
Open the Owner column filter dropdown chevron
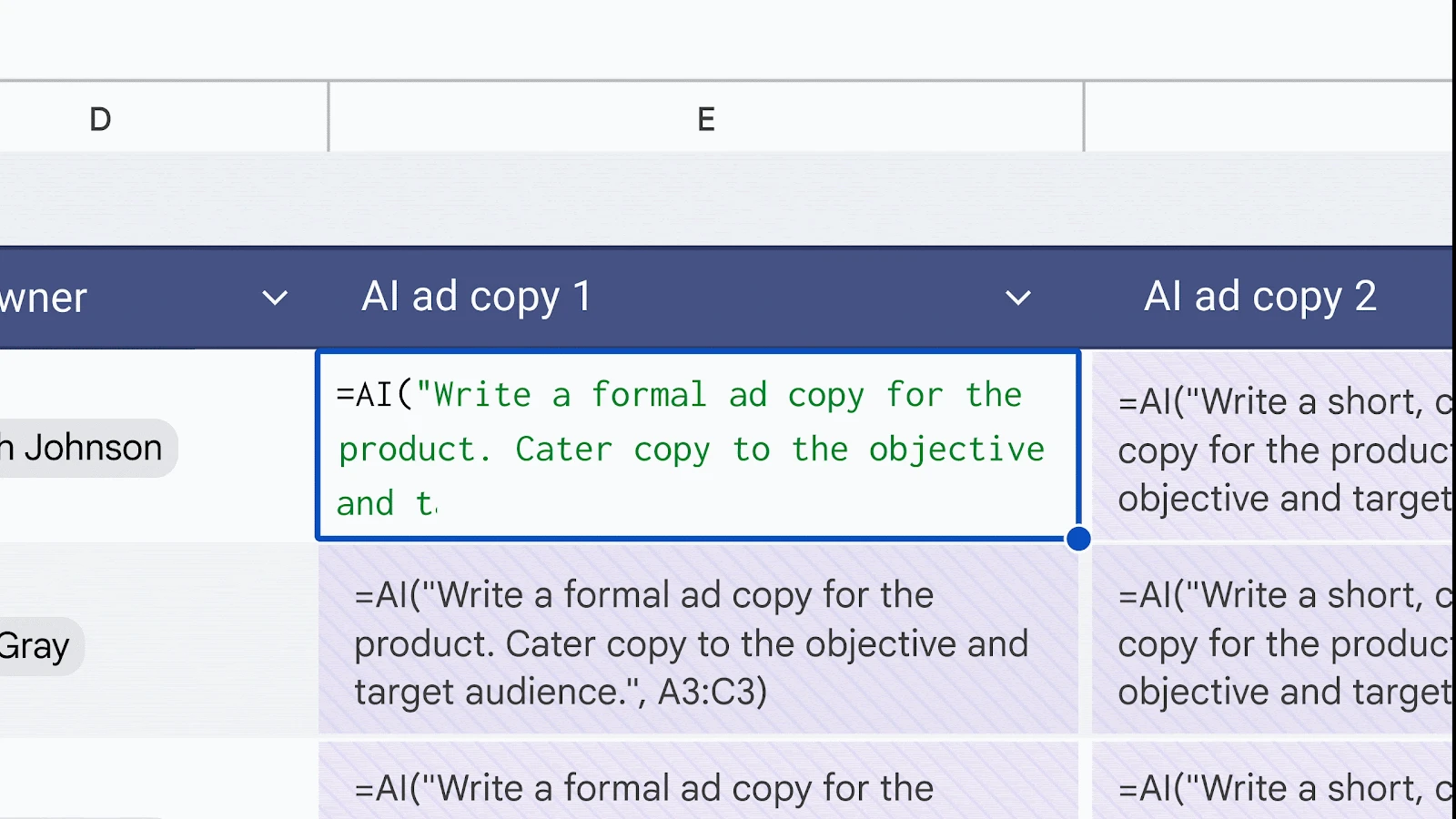[275, 298]
